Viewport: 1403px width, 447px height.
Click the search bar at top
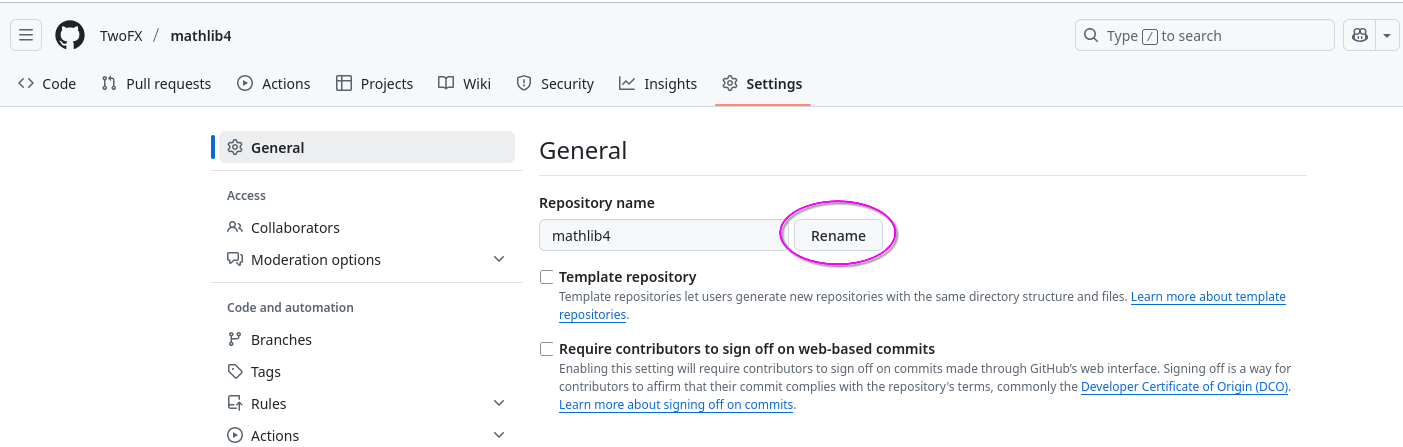[1204, 36]
